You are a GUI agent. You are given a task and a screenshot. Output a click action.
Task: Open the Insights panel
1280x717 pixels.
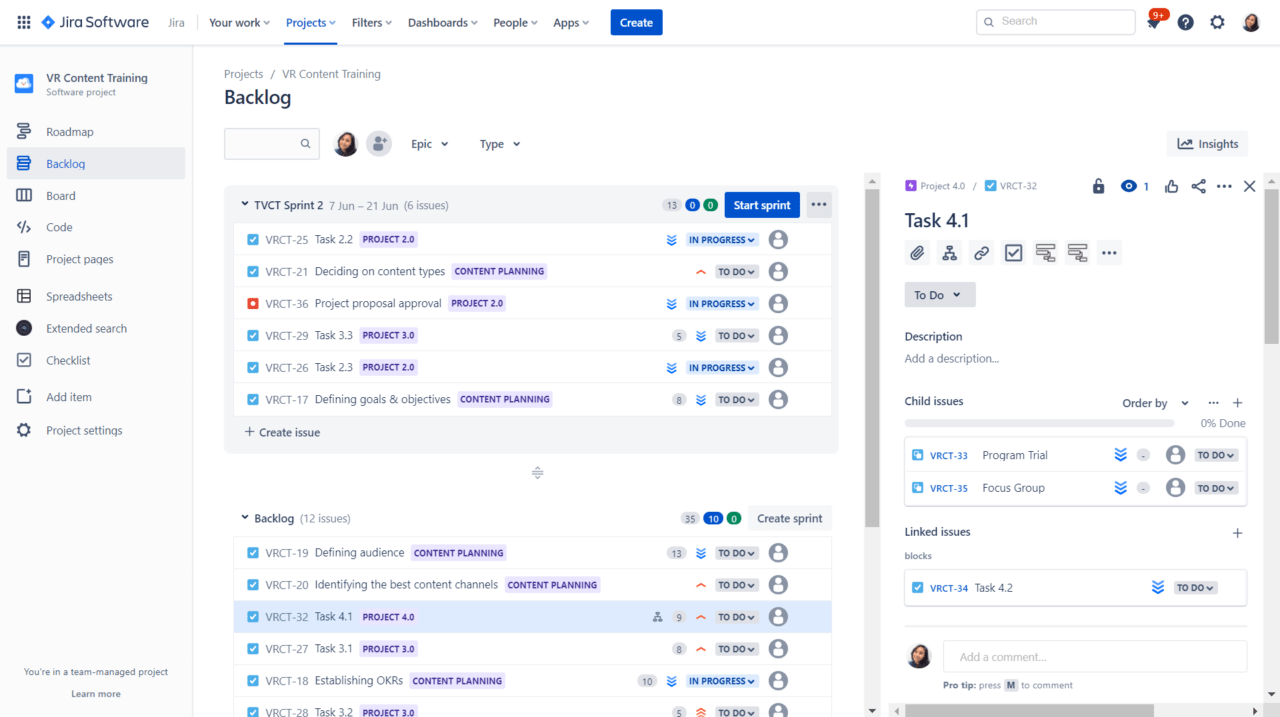click(1207, 143)
